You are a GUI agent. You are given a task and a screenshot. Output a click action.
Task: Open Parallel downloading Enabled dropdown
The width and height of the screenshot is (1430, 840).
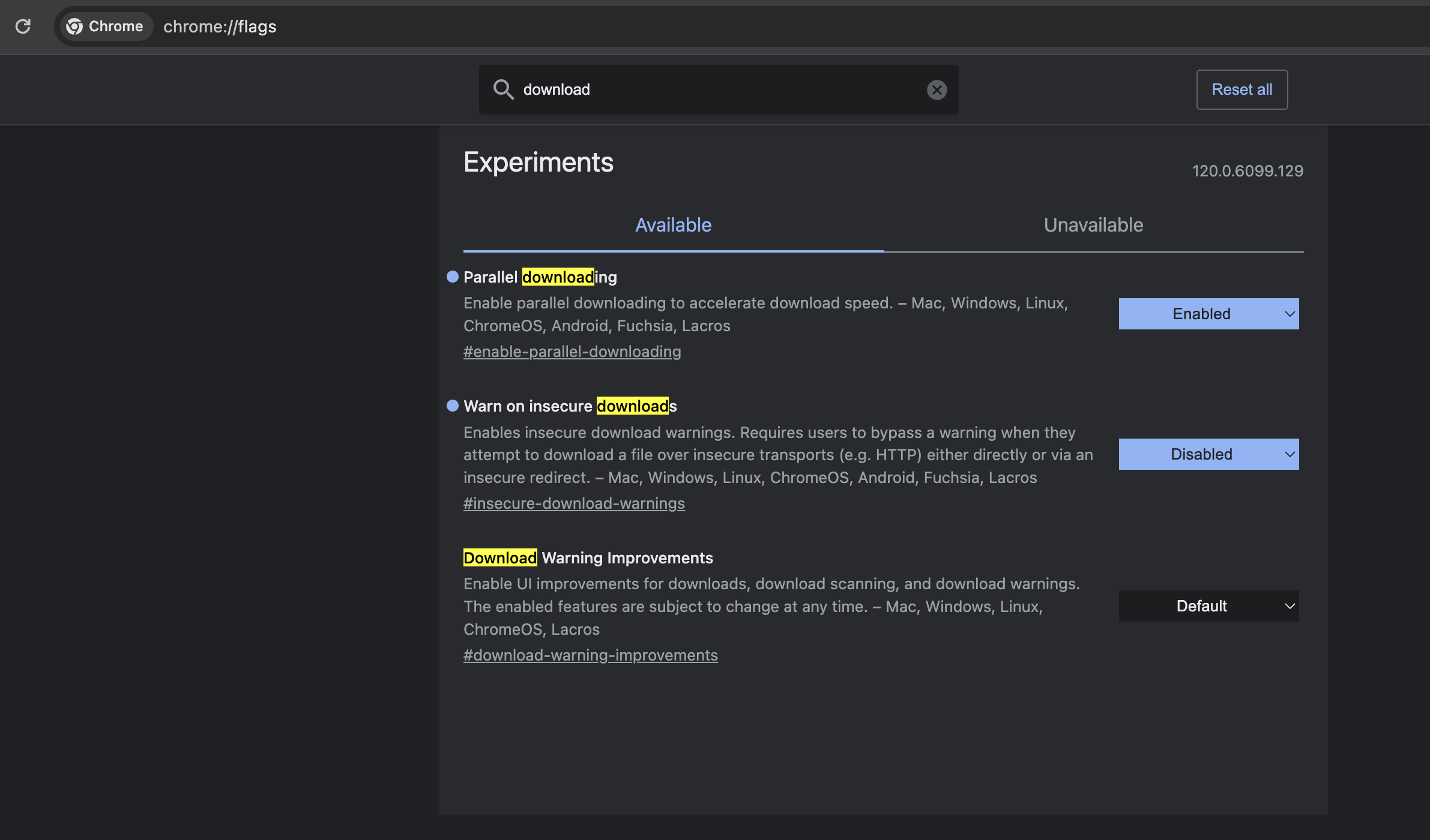point(1208,314)
